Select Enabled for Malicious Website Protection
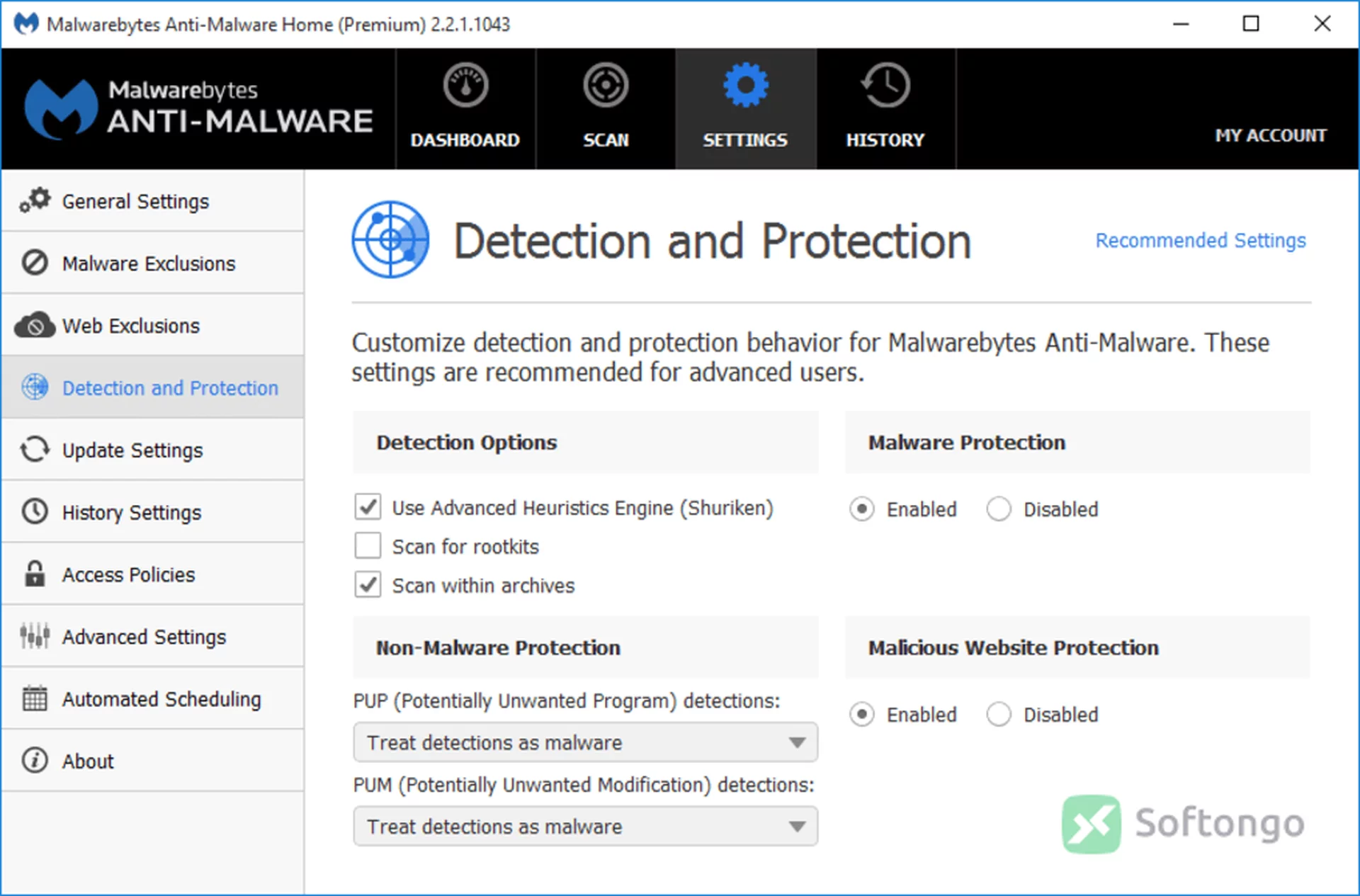Image resolution: width=1360 pixels, height=896 pixels. [862, 714]
